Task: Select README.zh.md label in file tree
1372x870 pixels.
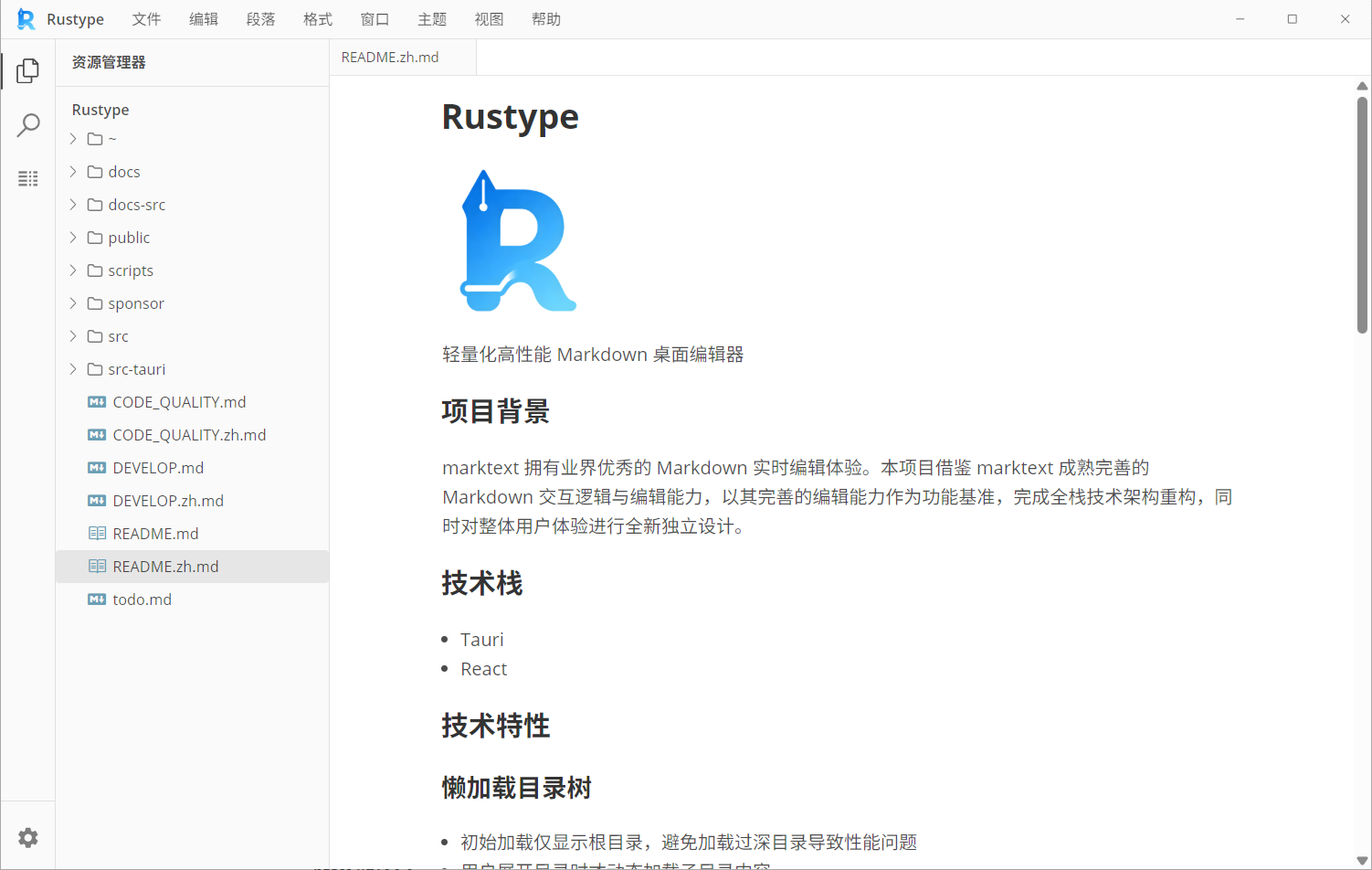Action: [165, 567]
